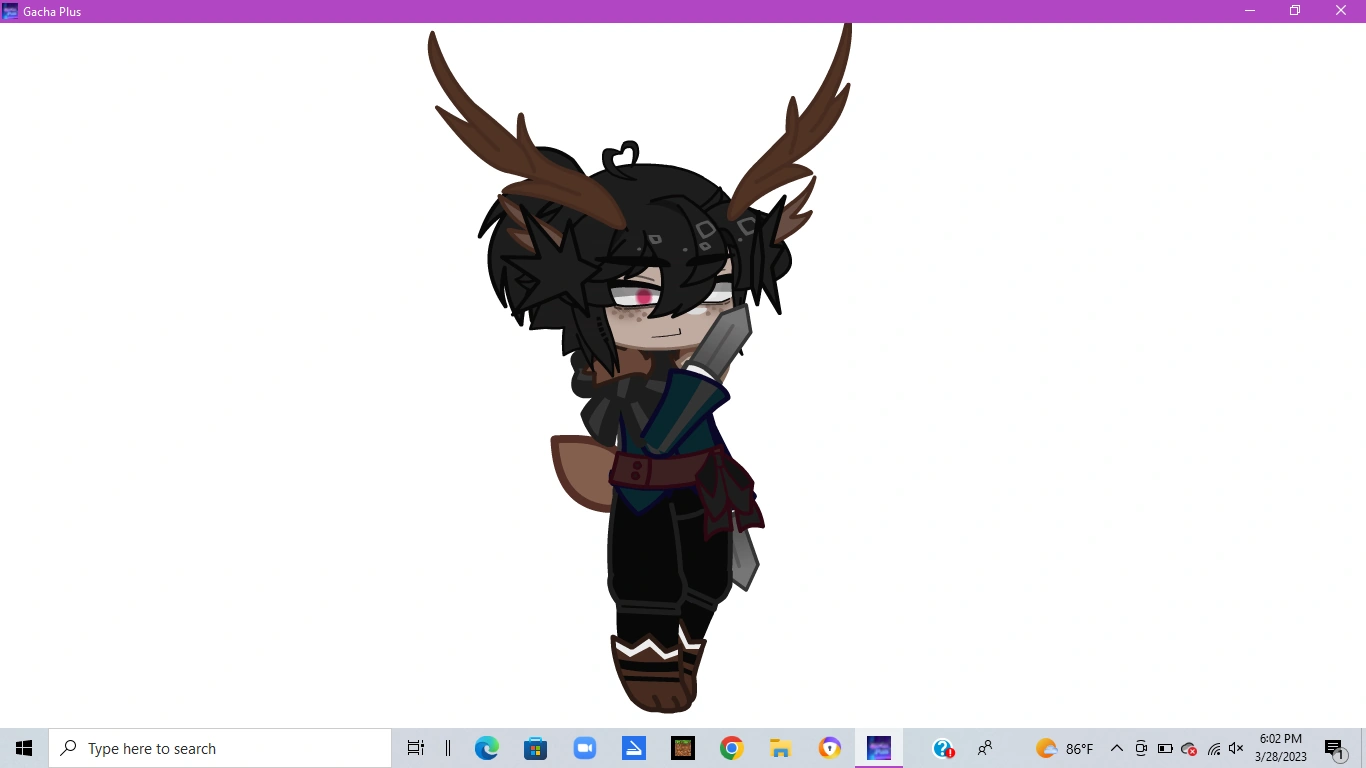Click the Type here to search field

[x=220, y=748]
